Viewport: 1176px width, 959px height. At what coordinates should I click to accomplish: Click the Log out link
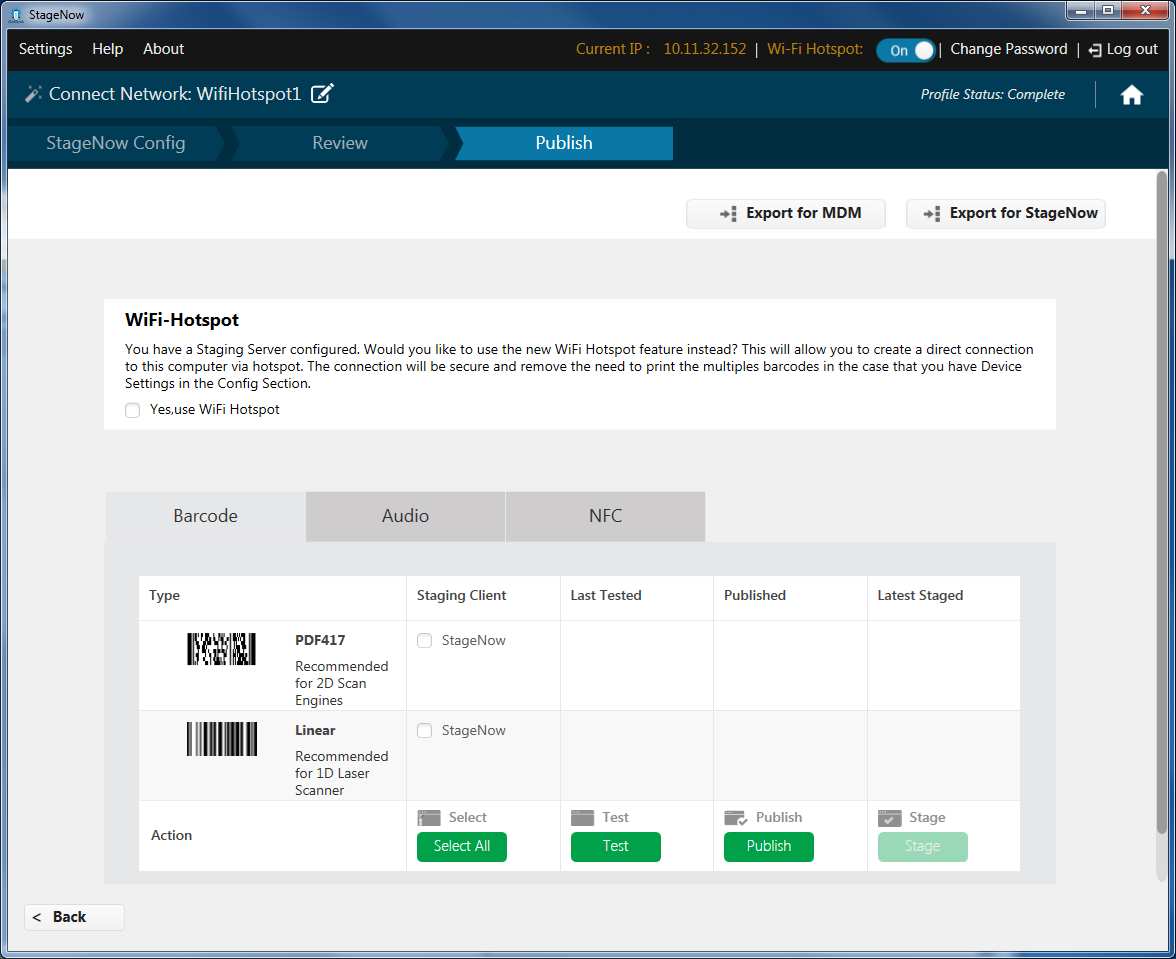[1123, 49]
